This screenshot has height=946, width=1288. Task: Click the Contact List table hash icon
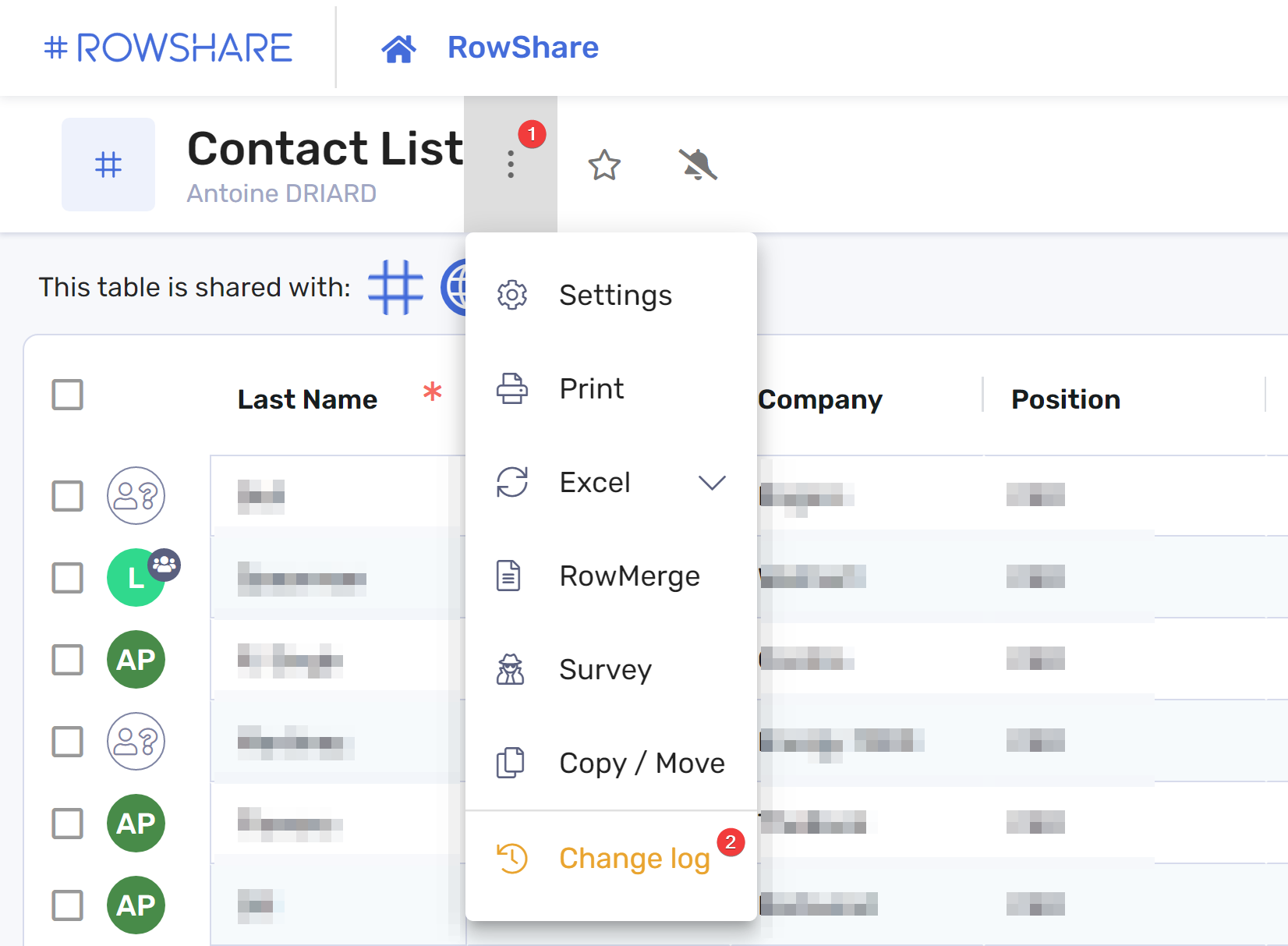pos(108,165)
